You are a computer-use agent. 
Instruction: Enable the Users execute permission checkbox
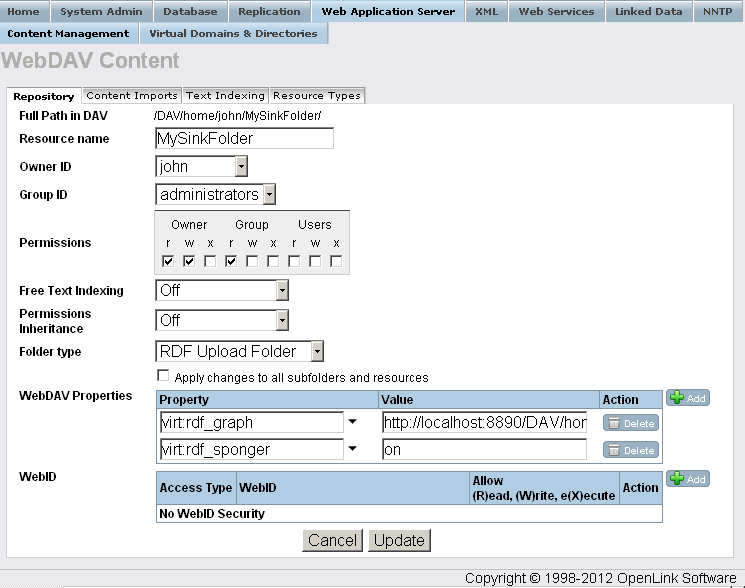pyautogui.click(x=336, y=262)
